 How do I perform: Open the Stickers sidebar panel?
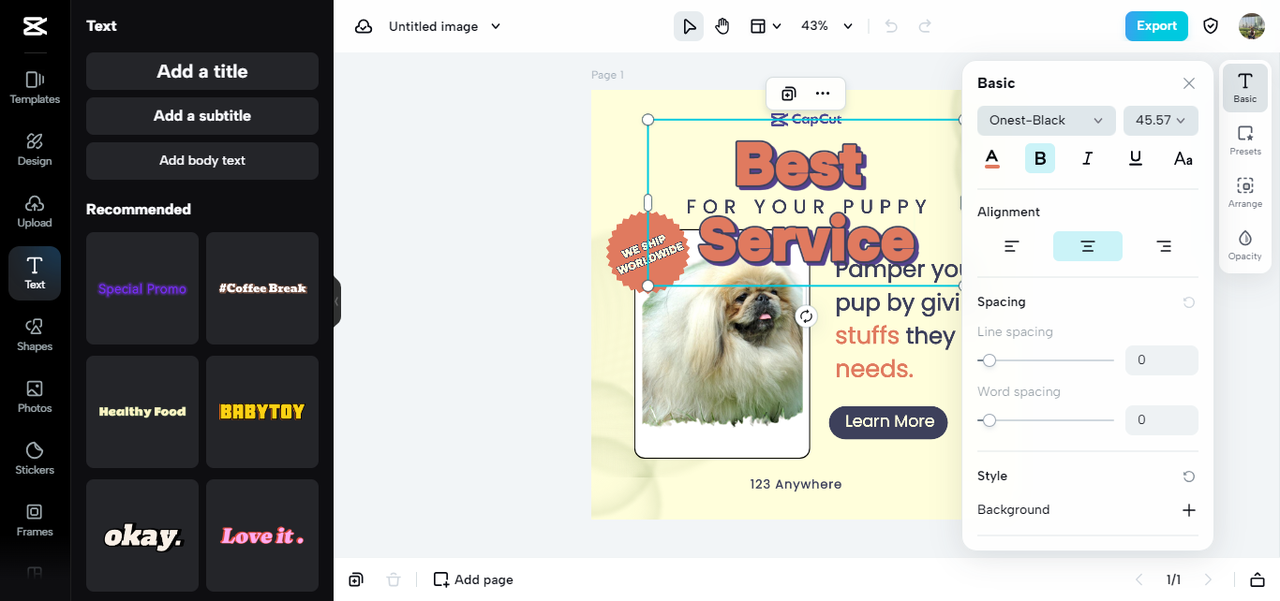click(x=35, y=458)
